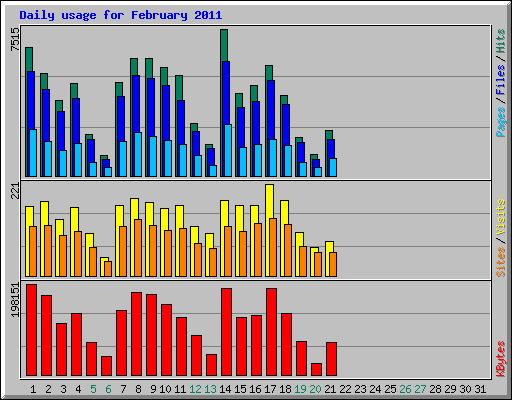Click the red KBytes bar for day 13
512x400 pixels.
coord(211,365)
